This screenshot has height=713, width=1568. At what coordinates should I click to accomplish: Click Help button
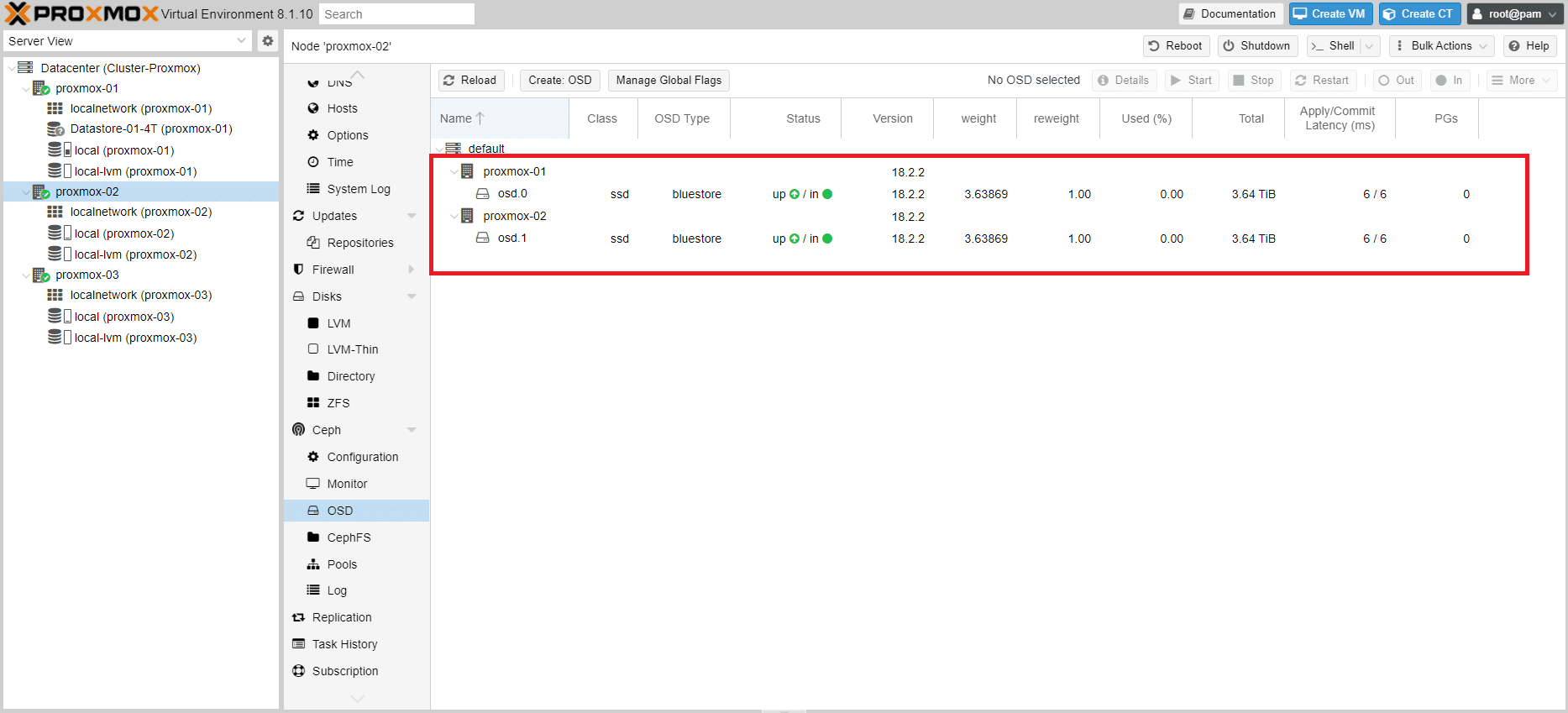pos(1529,46)
